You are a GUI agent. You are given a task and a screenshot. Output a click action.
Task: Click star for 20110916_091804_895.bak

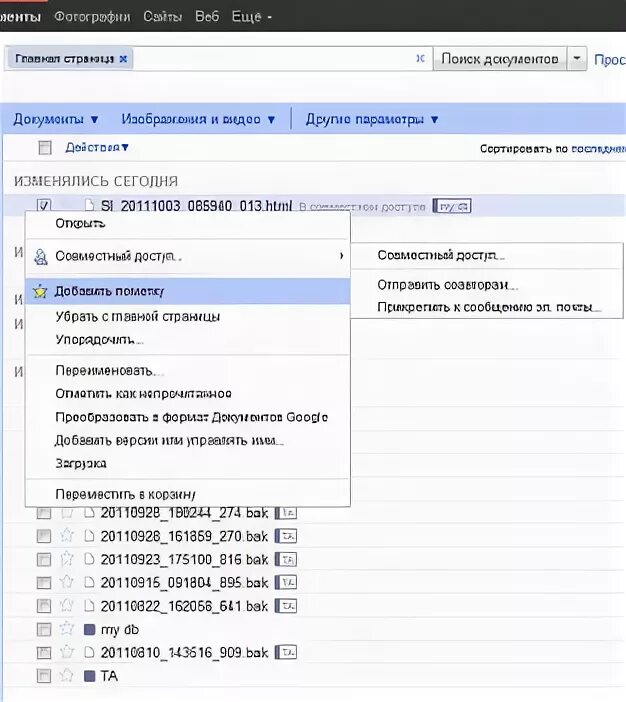pos(67,582)
